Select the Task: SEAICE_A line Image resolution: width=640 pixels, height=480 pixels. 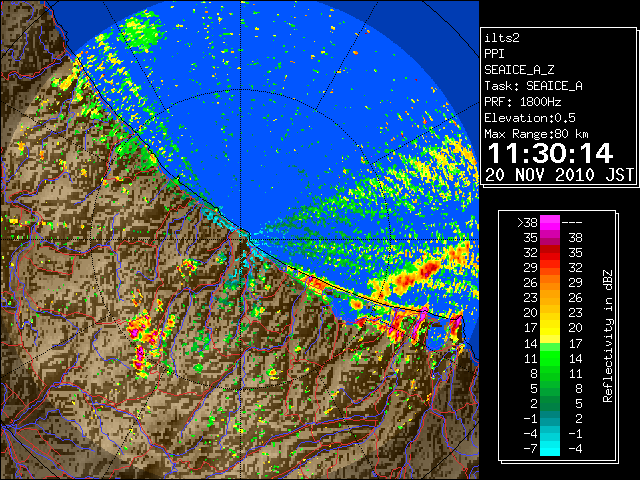point(533,86)
